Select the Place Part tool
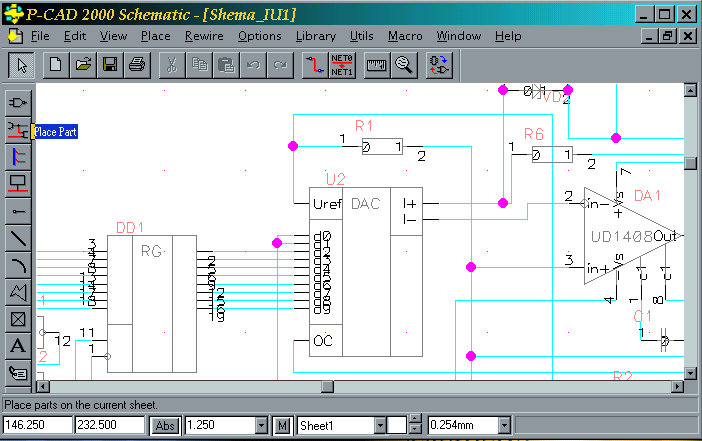 pos(18,103)
